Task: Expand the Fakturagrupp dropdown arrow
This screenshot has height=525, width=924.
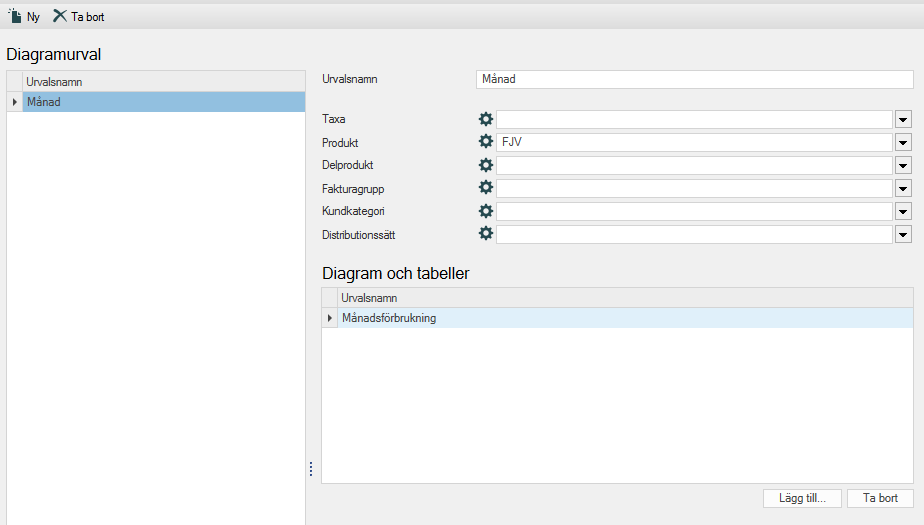Action: [903, 189]
